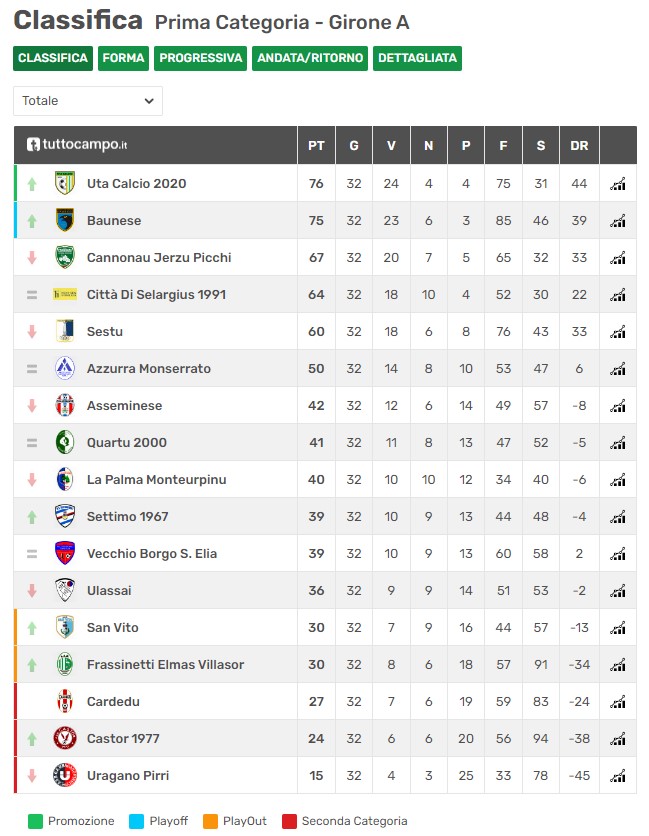The height and width of the screenshot is (836, 649).
Task: Switch to the FORMA tab
Action: (123, 58)
